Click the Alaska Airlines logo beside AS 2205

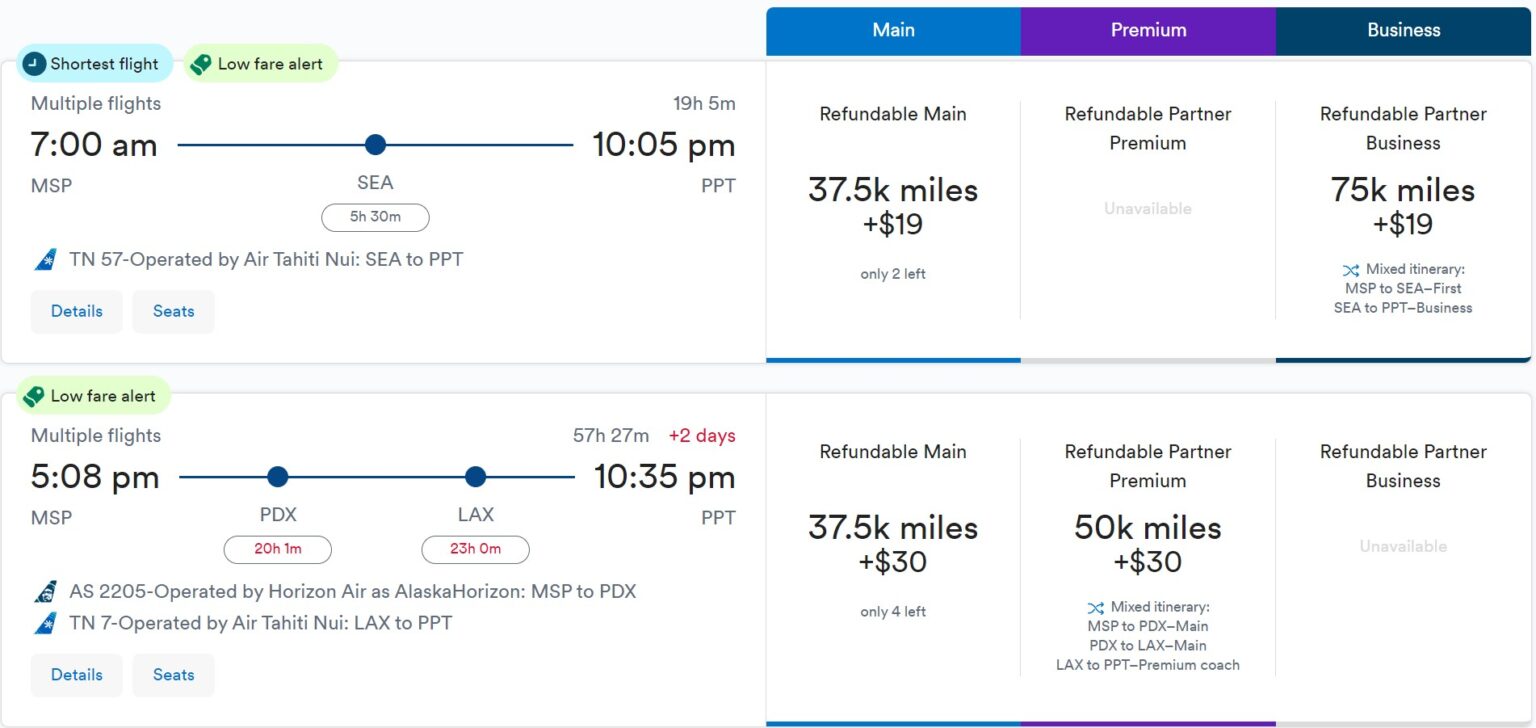(x=45, y=592)
